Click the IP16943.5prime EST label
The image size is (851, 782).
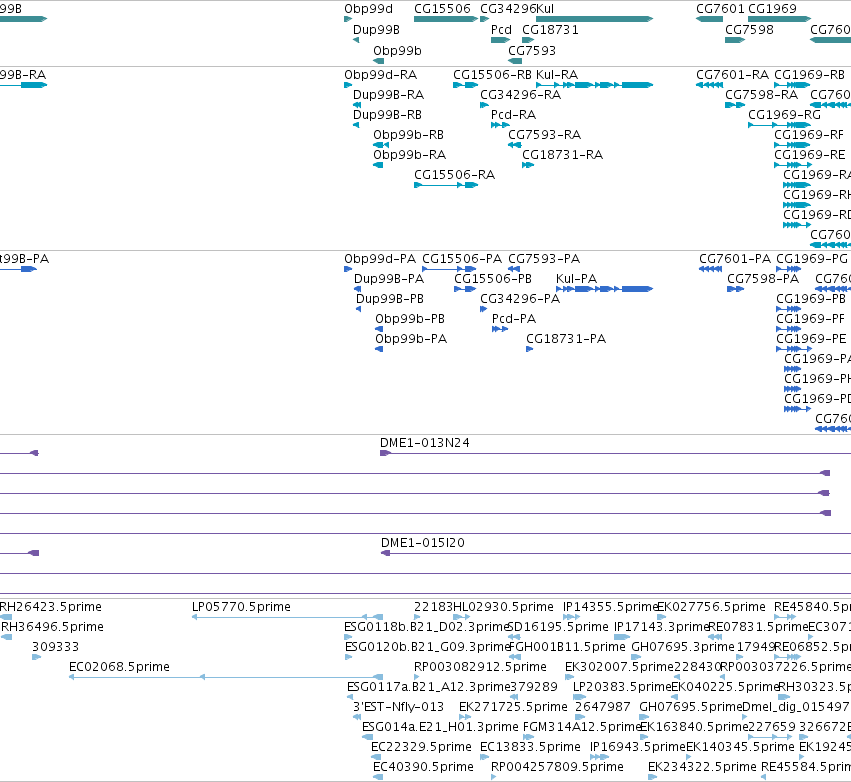(x=638, y=747)
